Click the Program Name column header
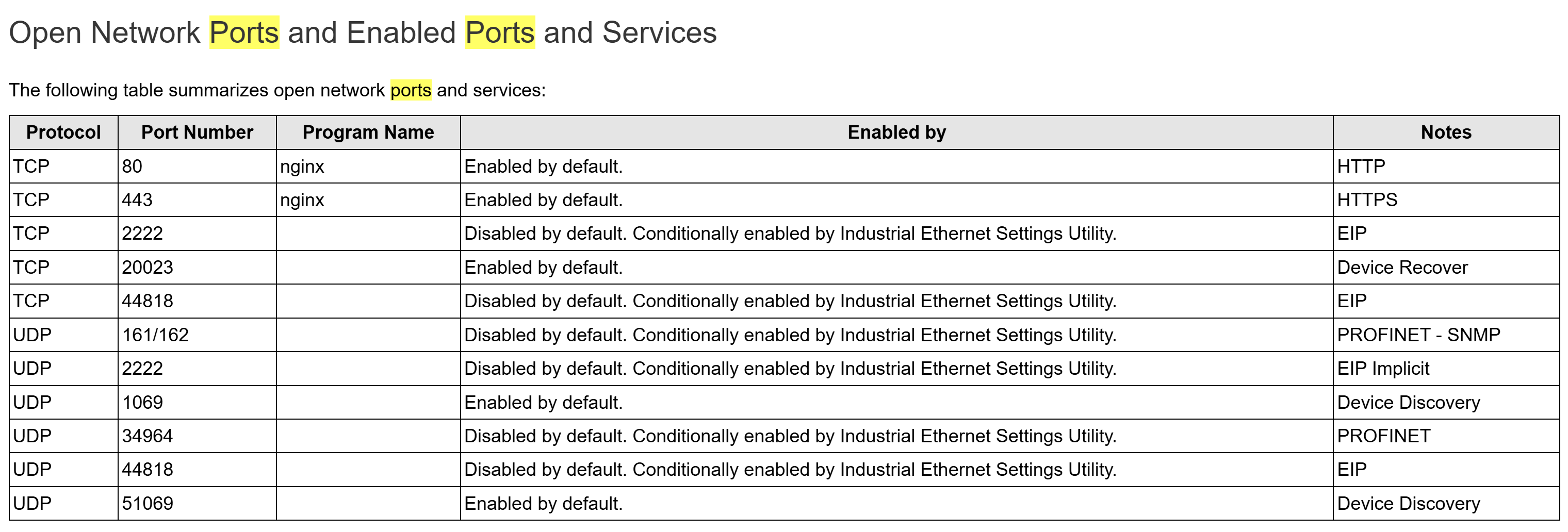Image resolution: width=1568 pixels, height=532 pixels. 368,132
